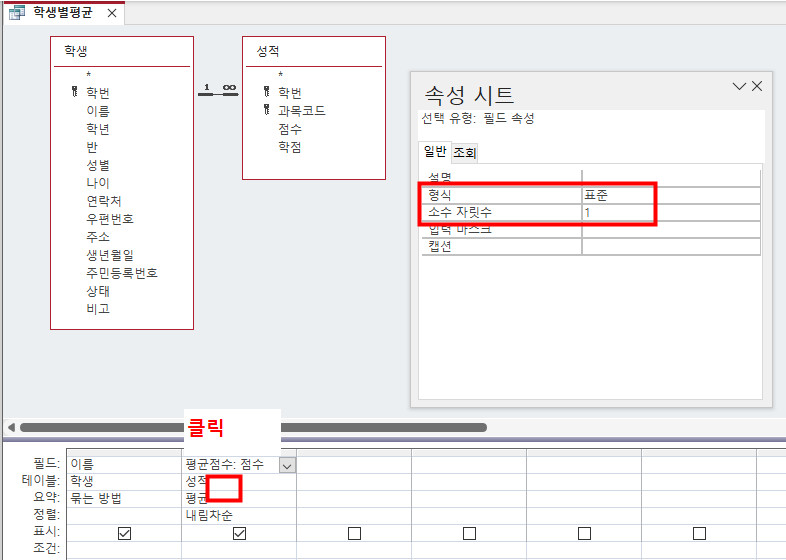Click the key icon beside 과목코드 in 성적 table

tap(266, 111)
